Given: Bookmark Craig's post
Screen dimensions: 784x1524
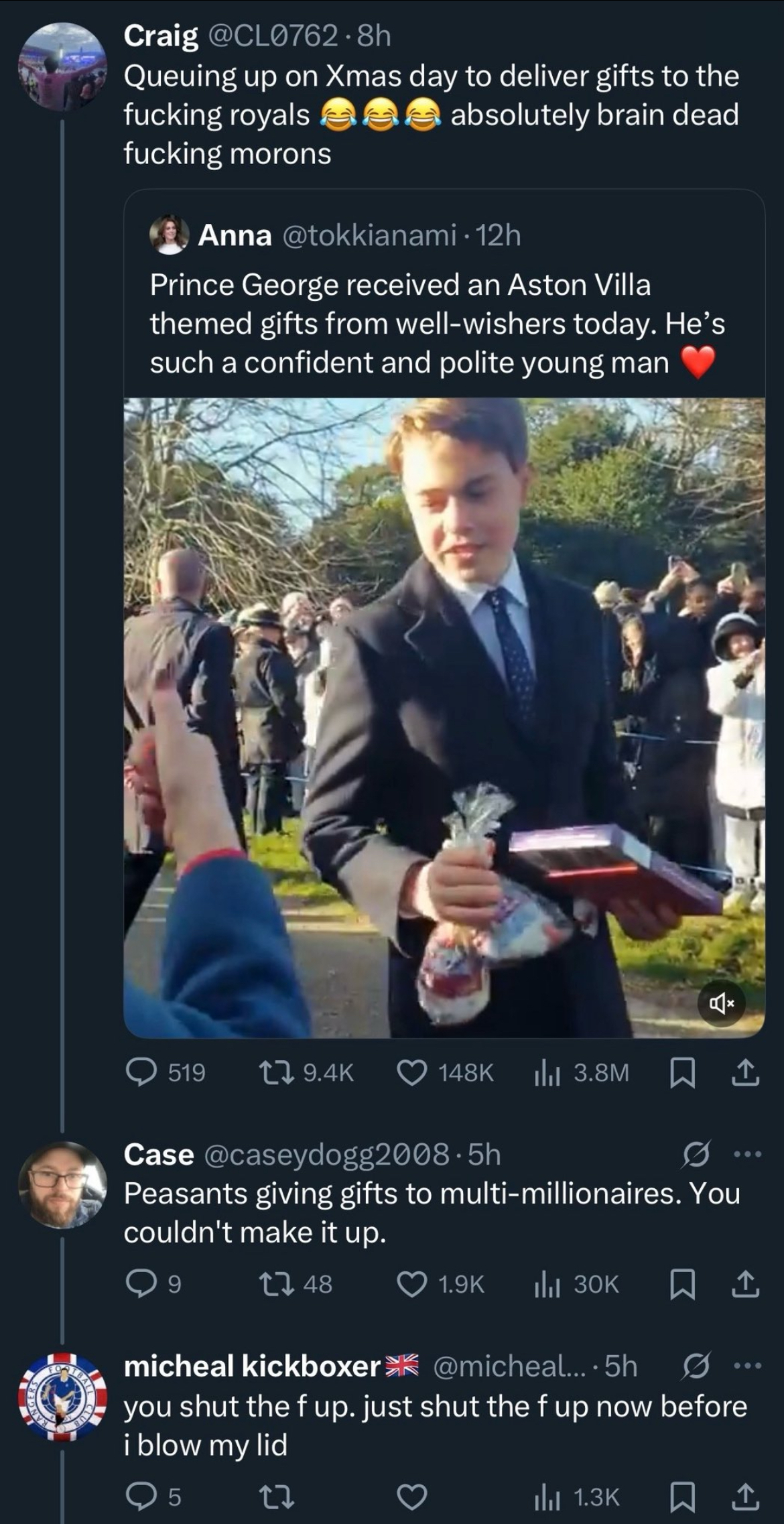Looking at the screenshot, I should [x=682, y=1073].
